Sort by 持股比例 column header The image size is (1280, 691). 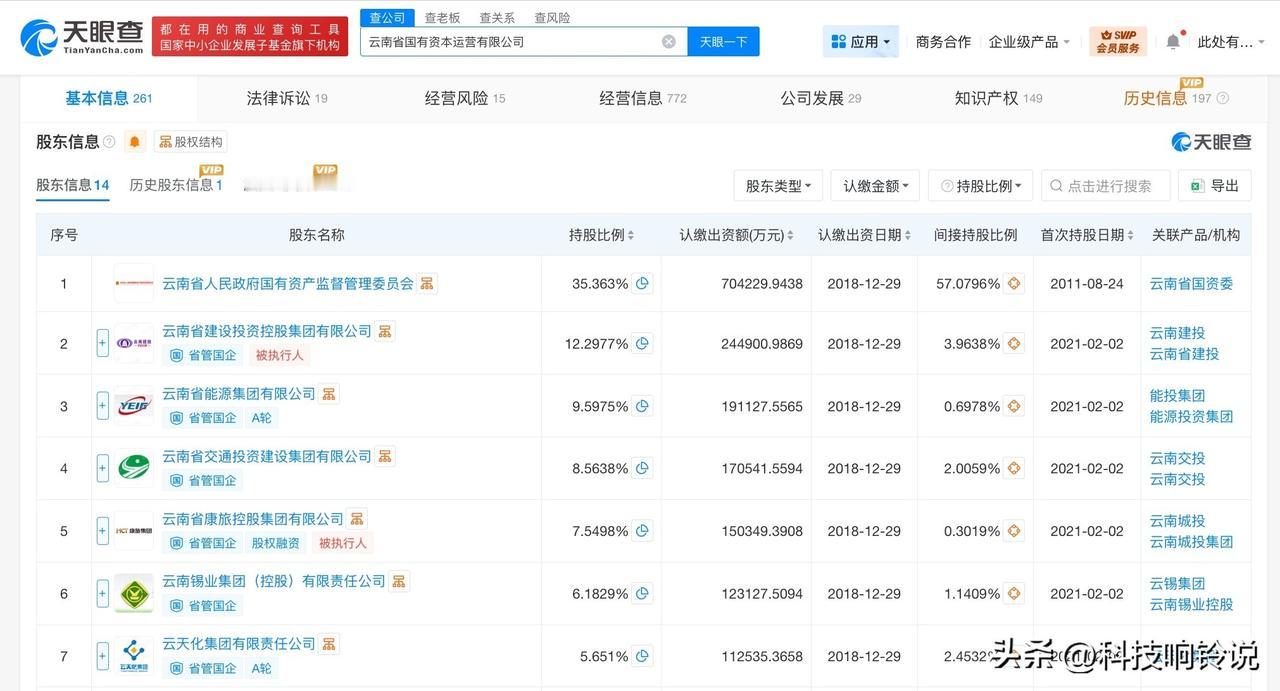pyautogui.click(x=601, y=235)
